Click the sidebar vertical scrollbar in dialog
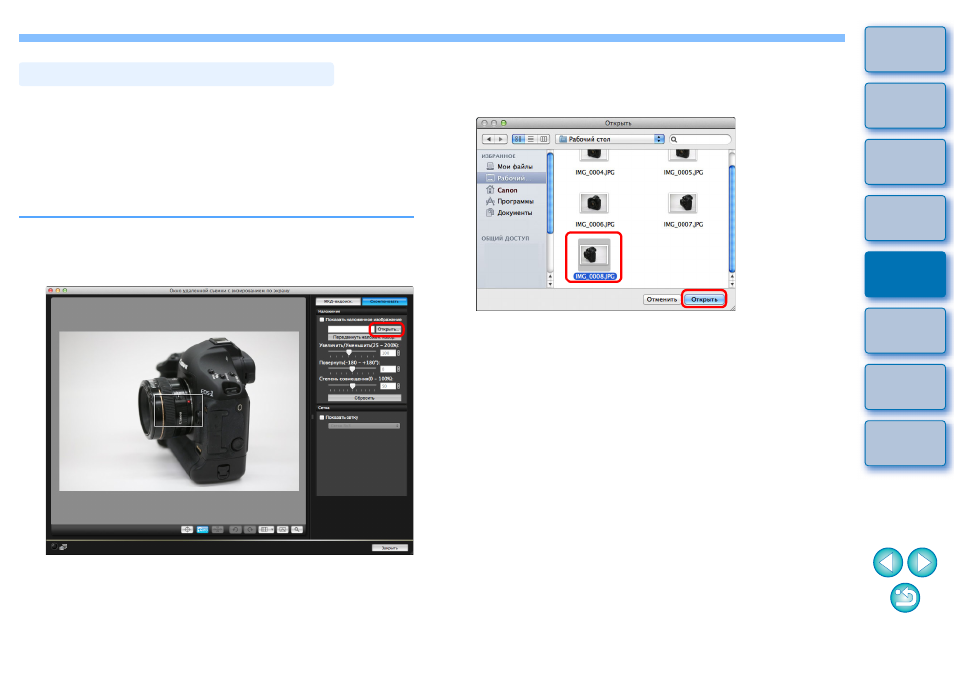 point(550,192)
